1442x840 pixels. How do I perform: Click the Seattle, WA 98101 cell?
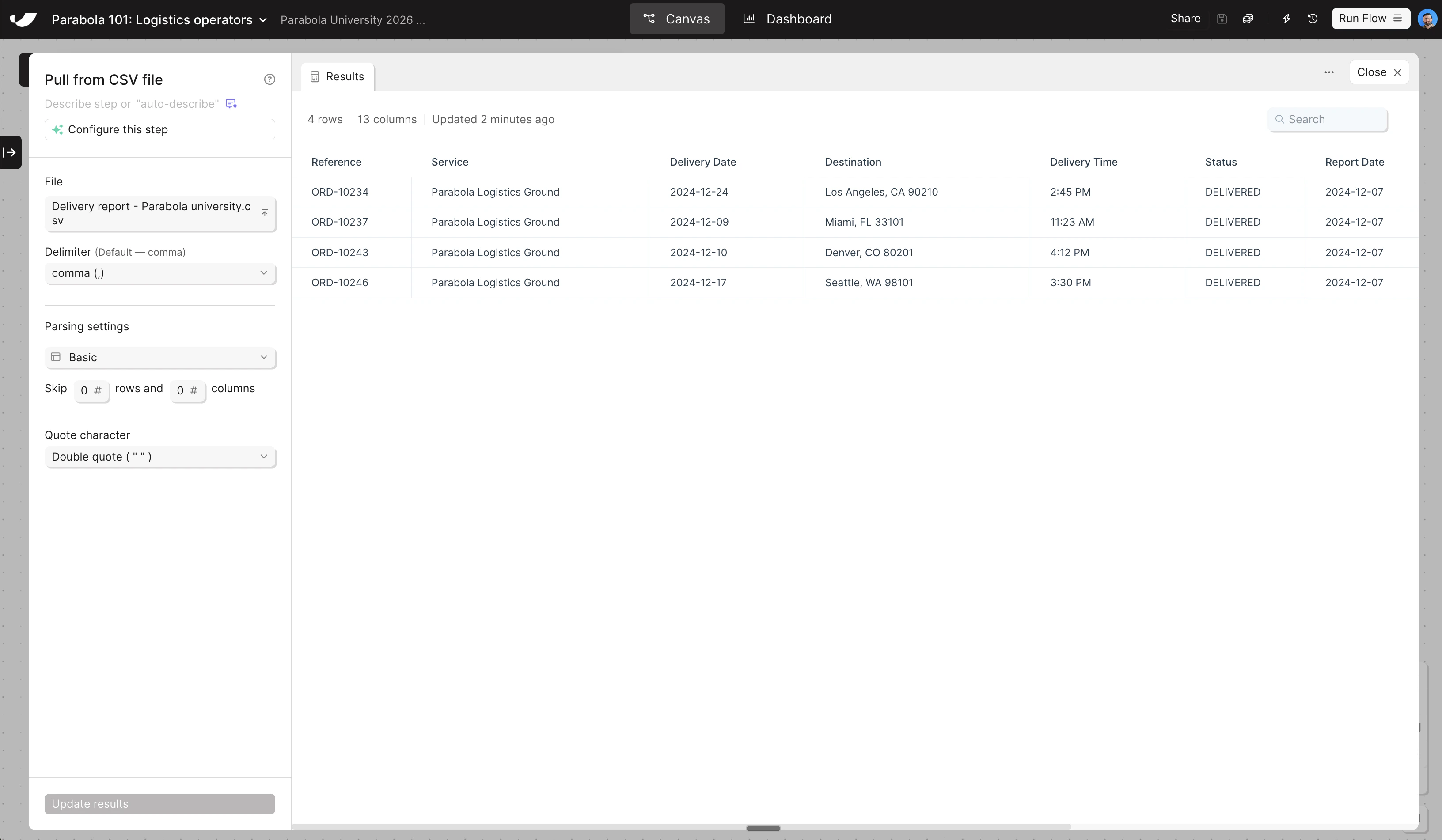pyautogui.click(x=917, y=283)
